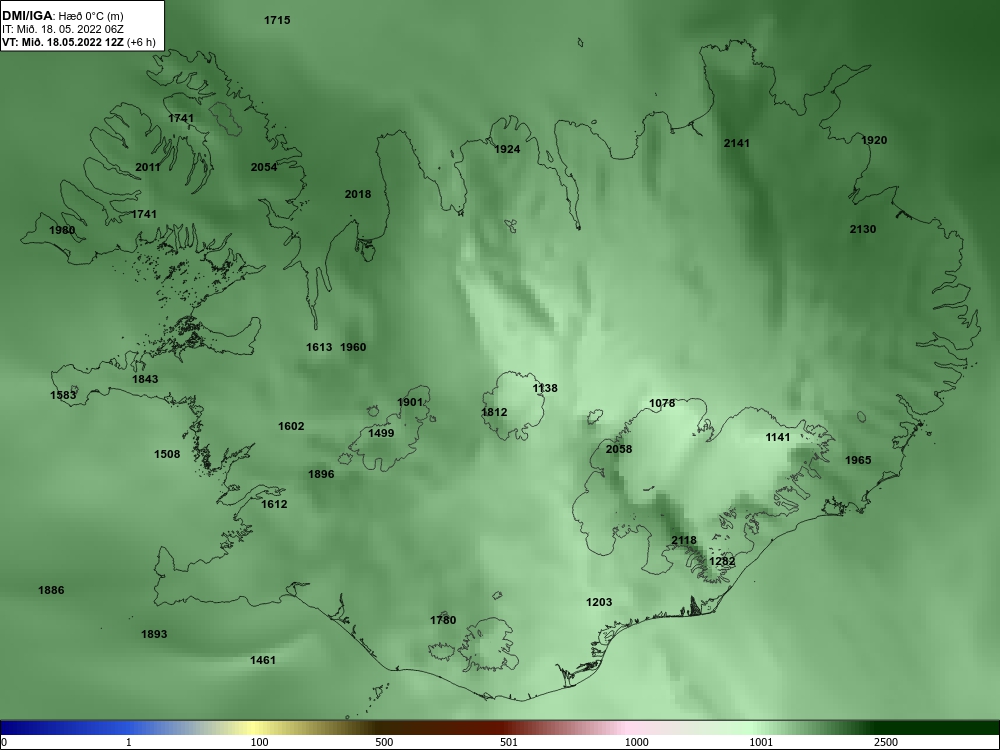Select the 2500 color scale label
This screenshot has height=750, width=1000.
tap(886, 742)
